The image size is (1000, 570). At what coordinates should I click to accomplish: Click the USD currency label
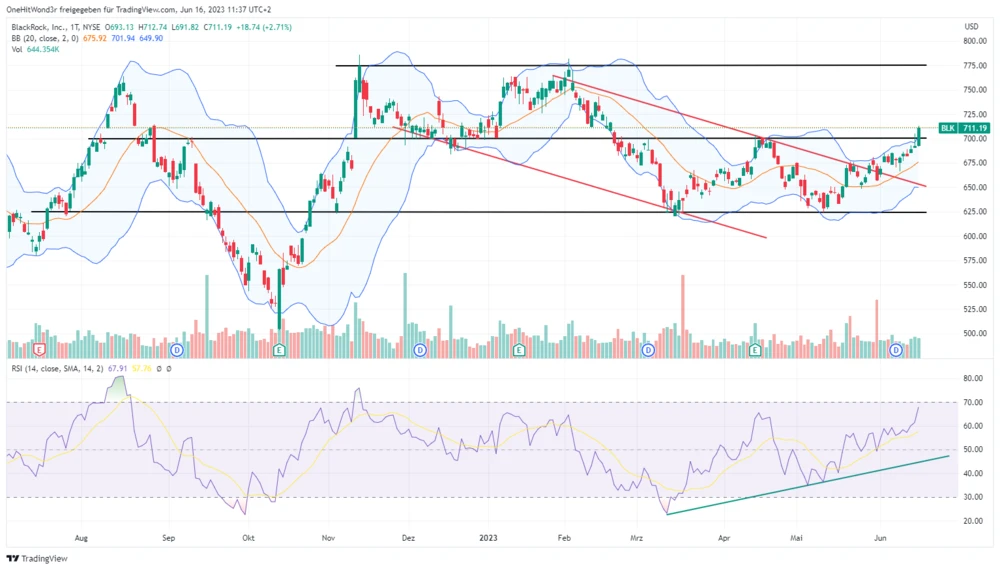click(970, 26)
